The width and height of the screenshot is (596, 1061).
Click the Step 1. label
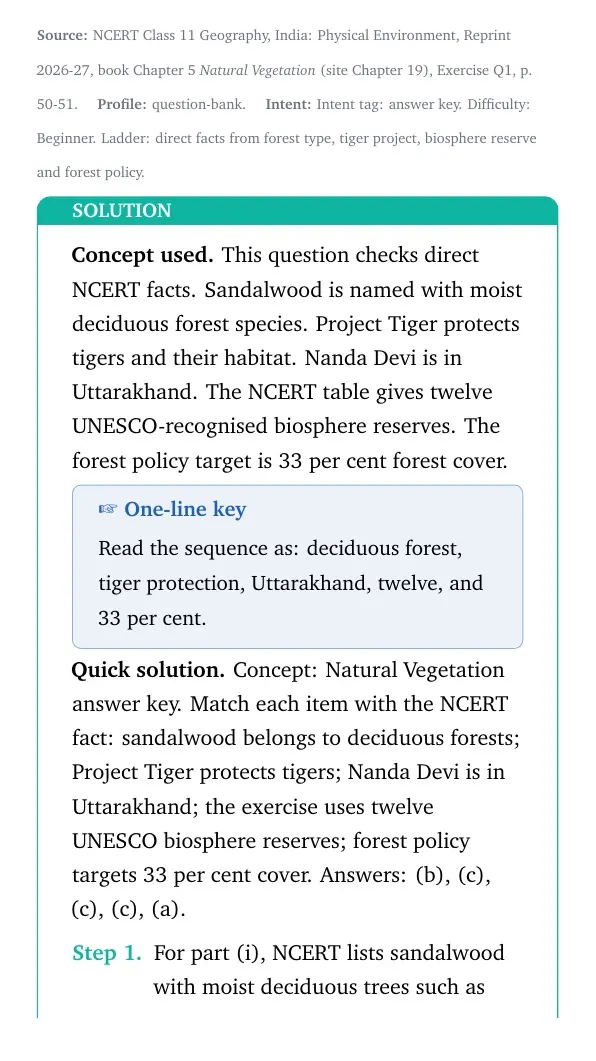[x=107, y=953]
